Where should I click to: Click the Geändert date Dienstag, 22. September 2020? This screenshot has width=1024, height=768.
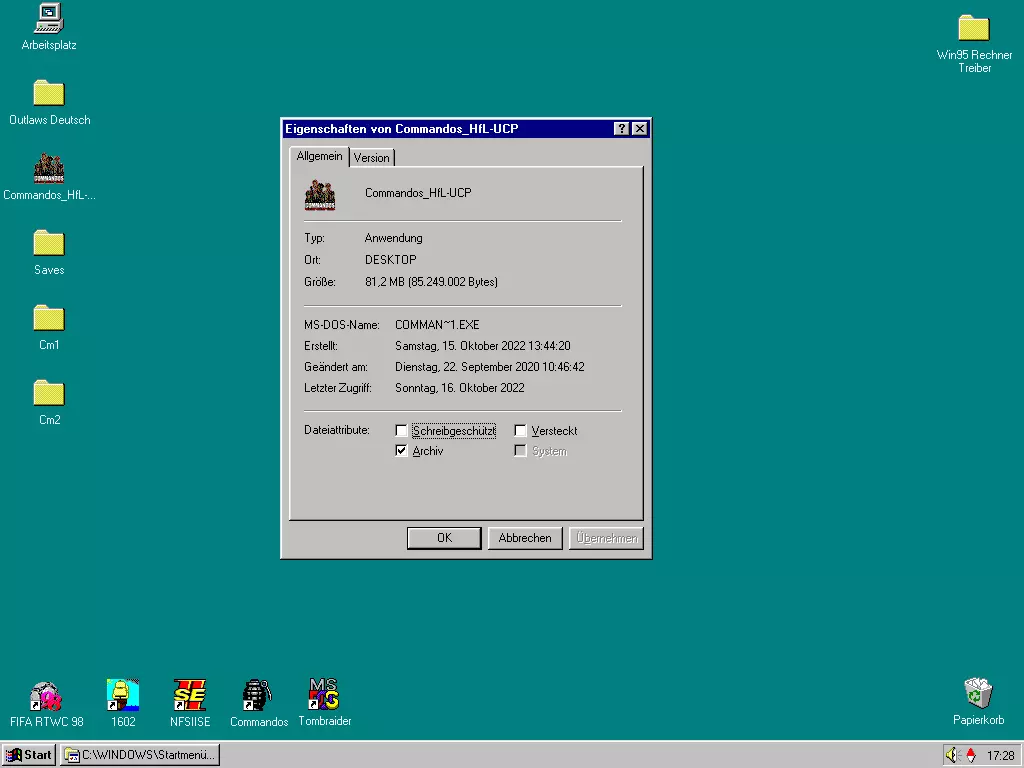(x=490, y=367)
